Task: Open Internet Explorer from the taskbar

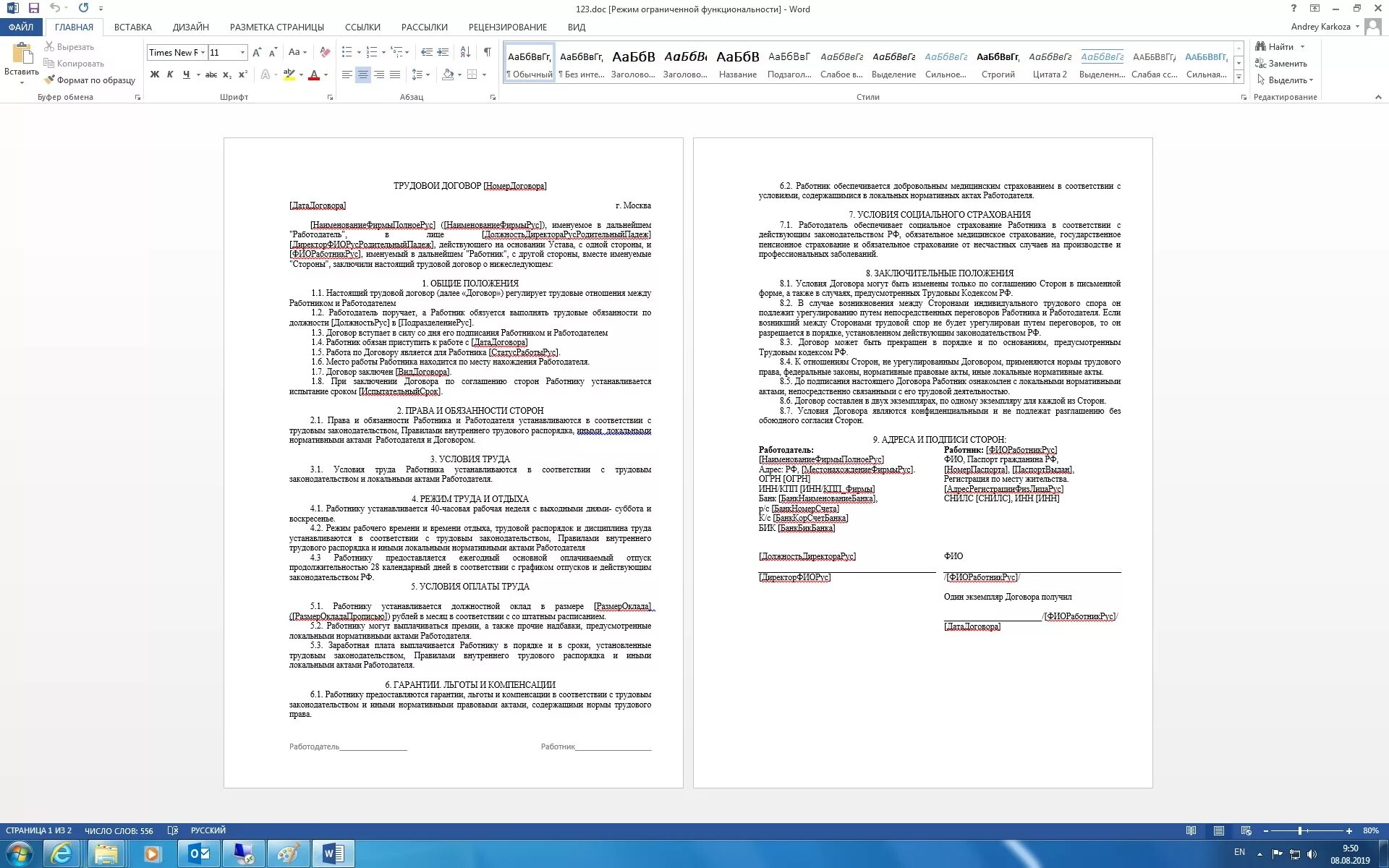Action: 62,854
